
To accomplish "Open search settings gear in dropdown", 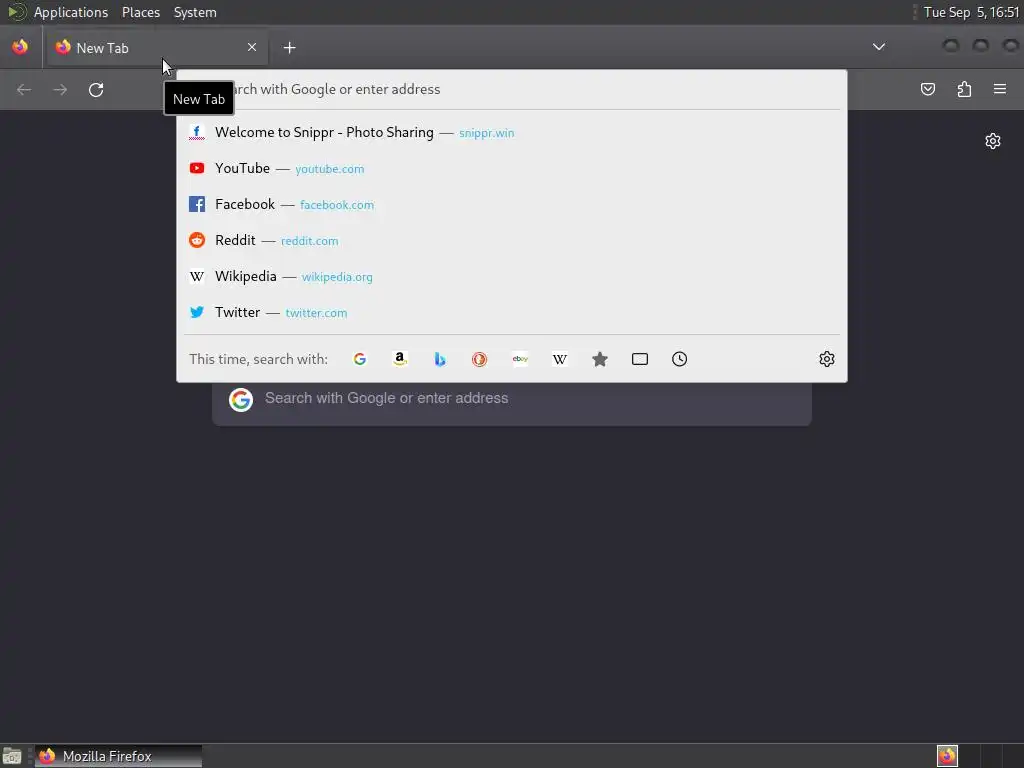I will pos(827,359).
